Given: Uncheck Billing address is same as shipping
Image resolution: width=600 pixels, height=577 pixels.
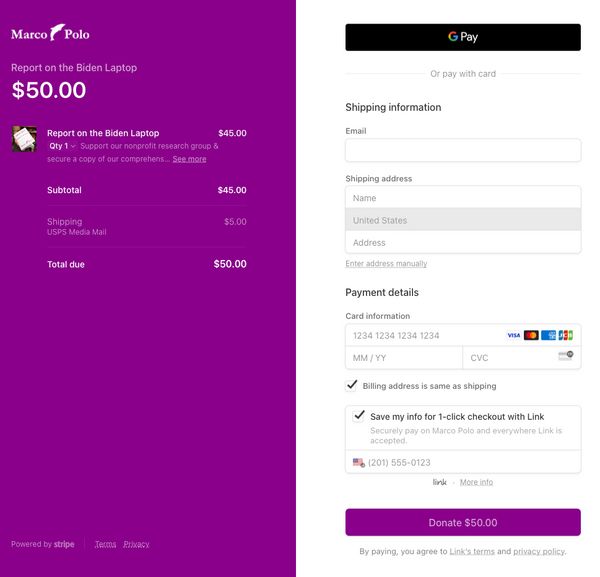Looking at the screenshot, I should tap(351, 385).
